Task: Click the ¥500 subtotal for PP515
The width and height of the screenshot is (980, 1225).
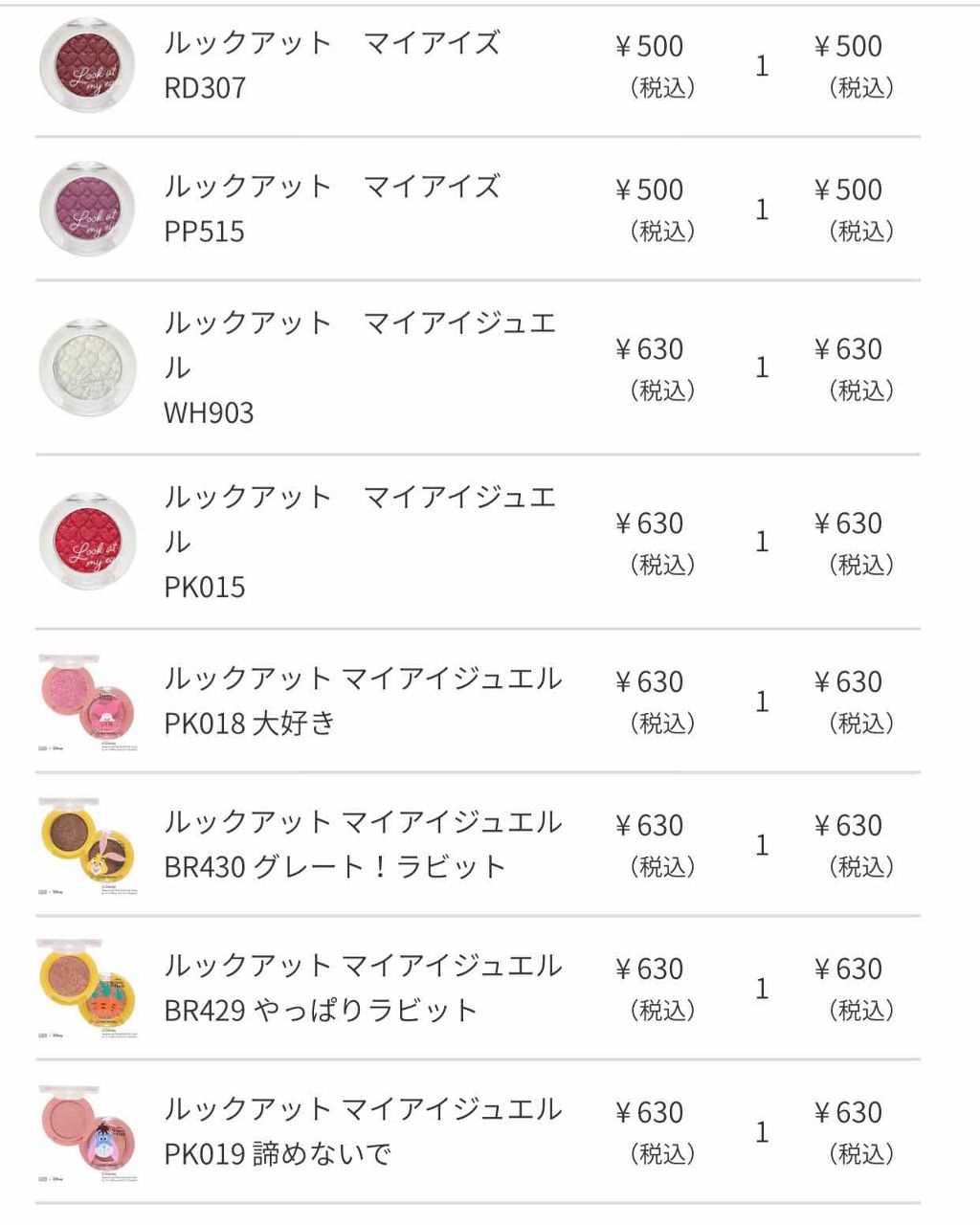Action: (849, 189)
